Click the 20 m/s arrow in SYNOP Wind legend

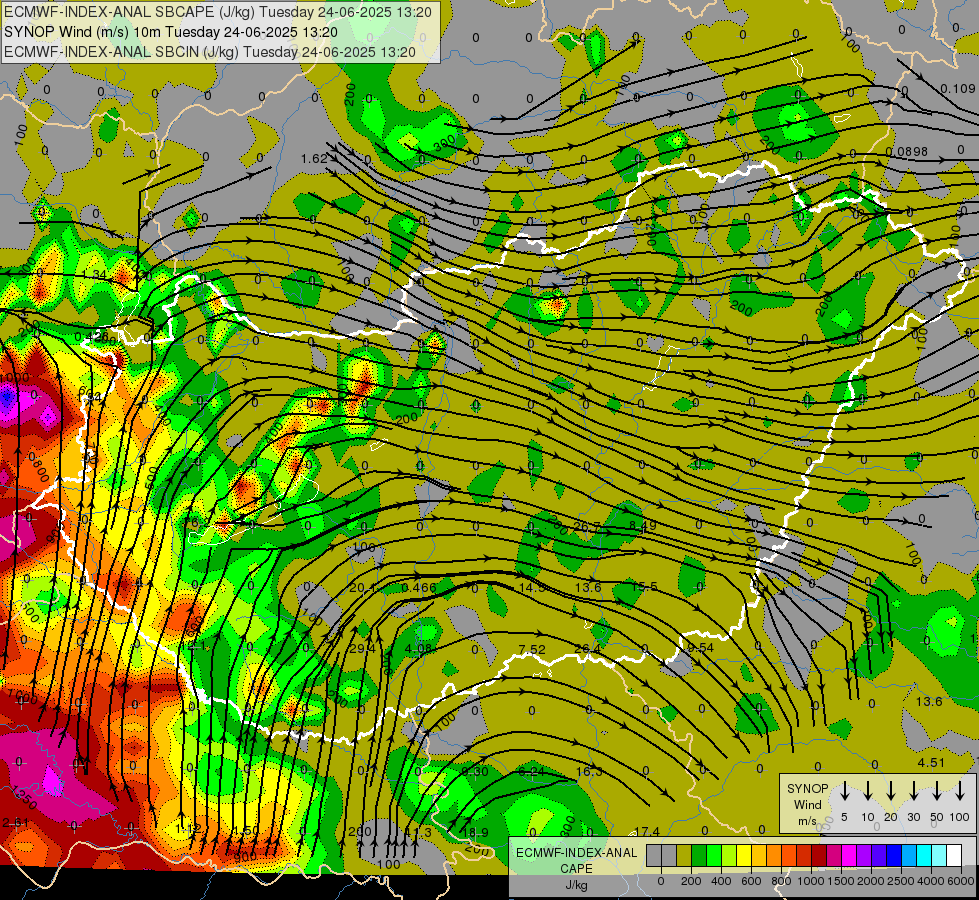coord(890,791)
